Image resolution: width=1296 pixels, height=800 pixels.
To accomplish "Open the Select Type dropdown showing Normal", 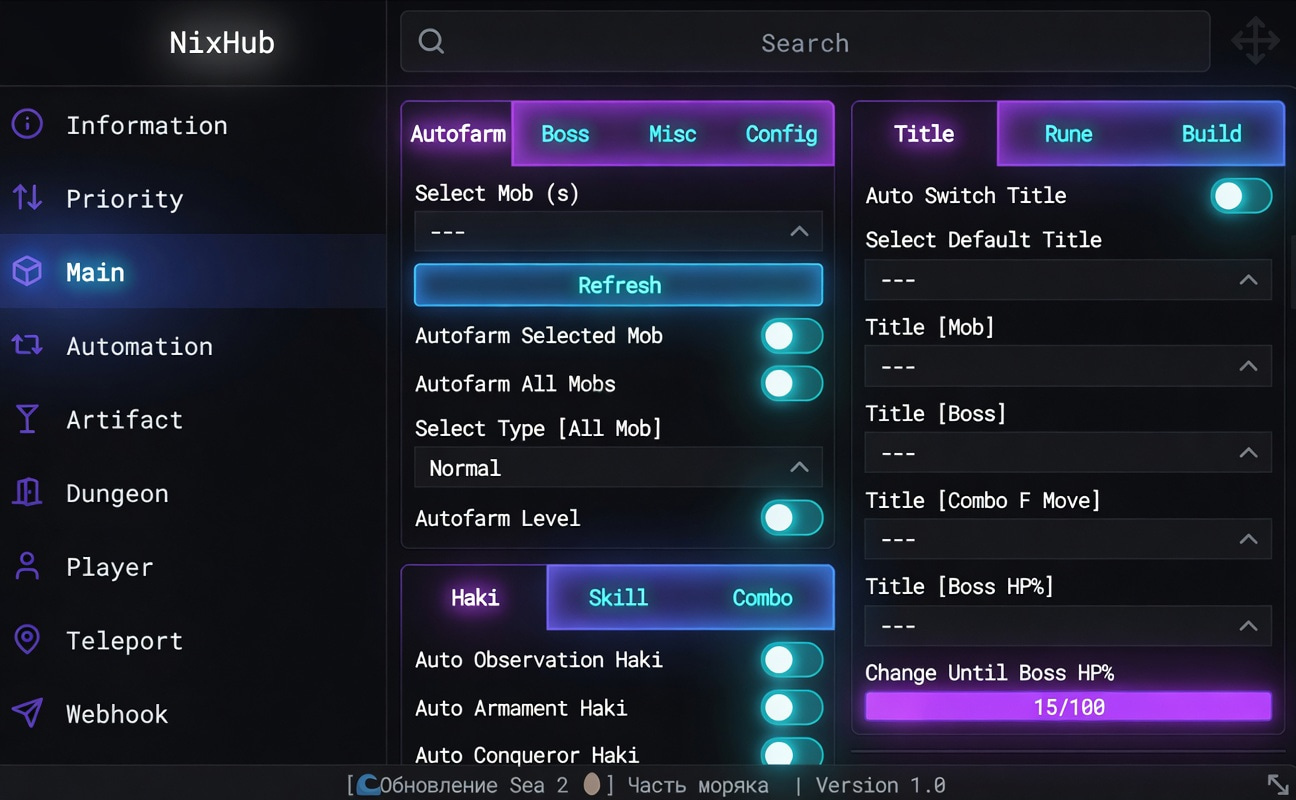I will point(618,468).
